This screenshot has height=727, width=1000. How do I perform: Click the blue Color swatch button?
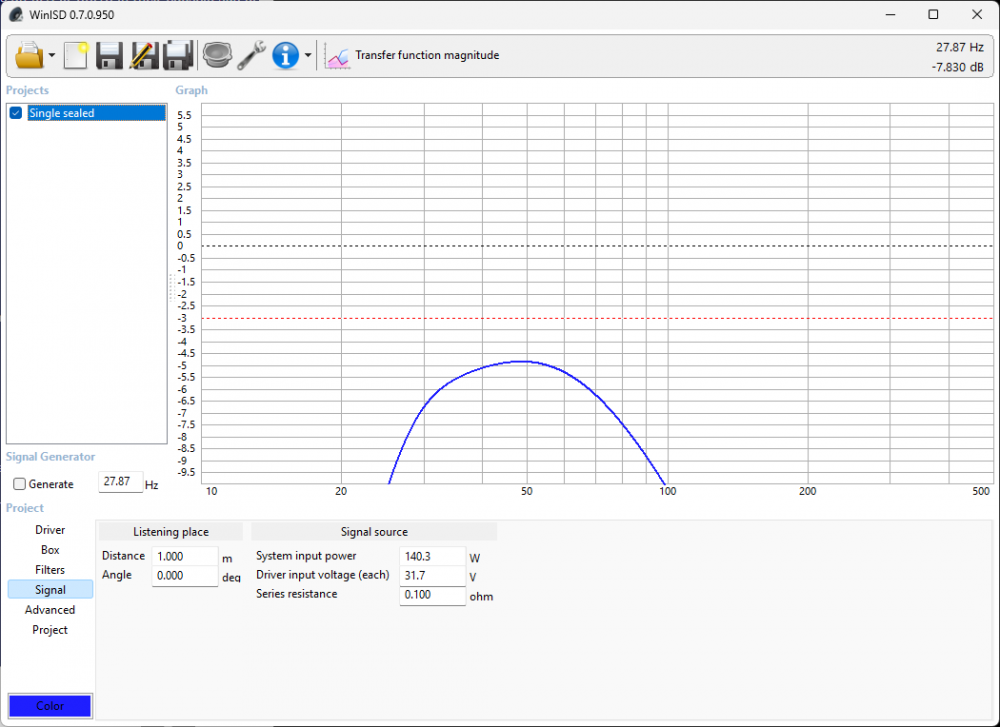50,706
